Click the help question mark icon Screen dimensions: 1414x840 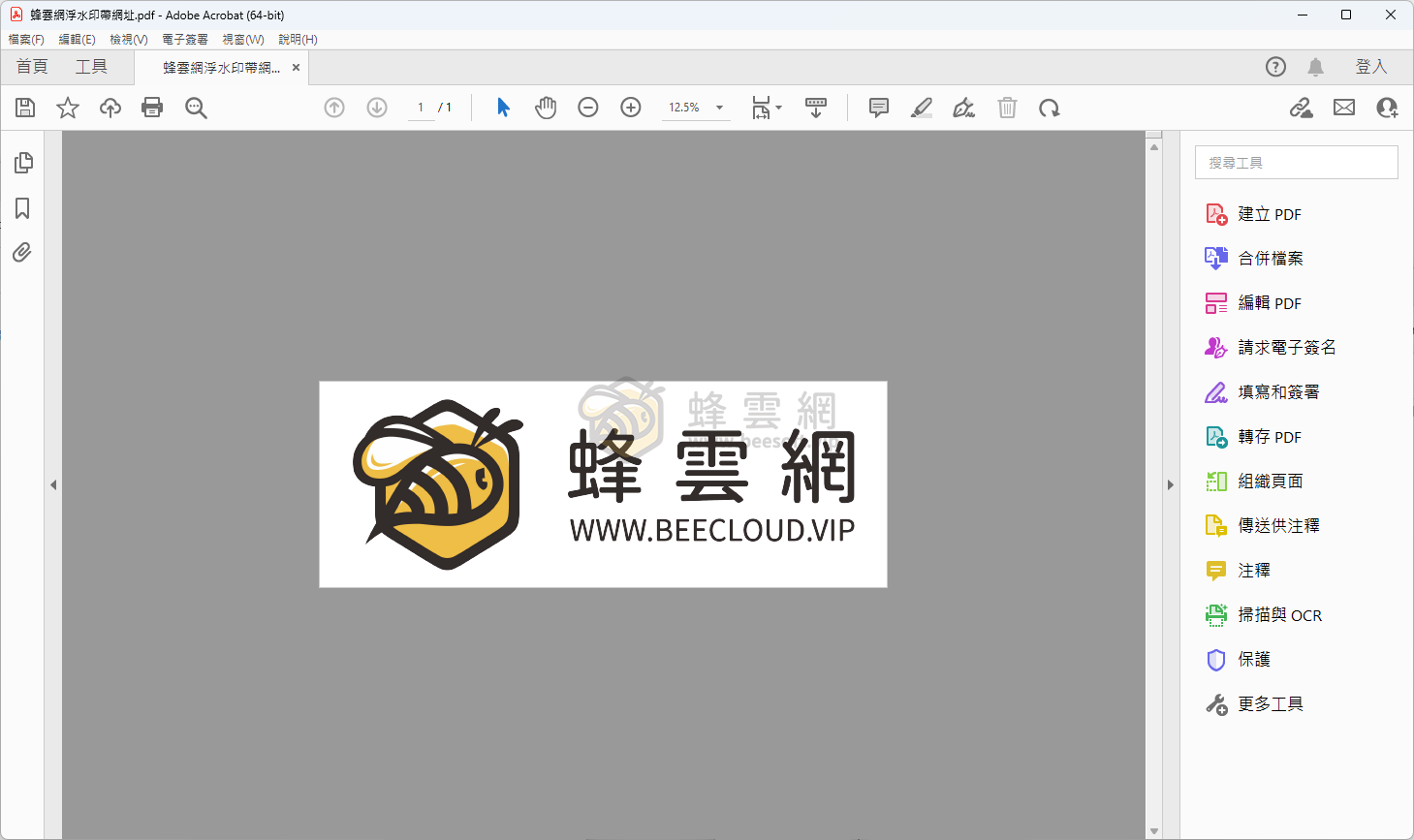(x=1275, y=67)
